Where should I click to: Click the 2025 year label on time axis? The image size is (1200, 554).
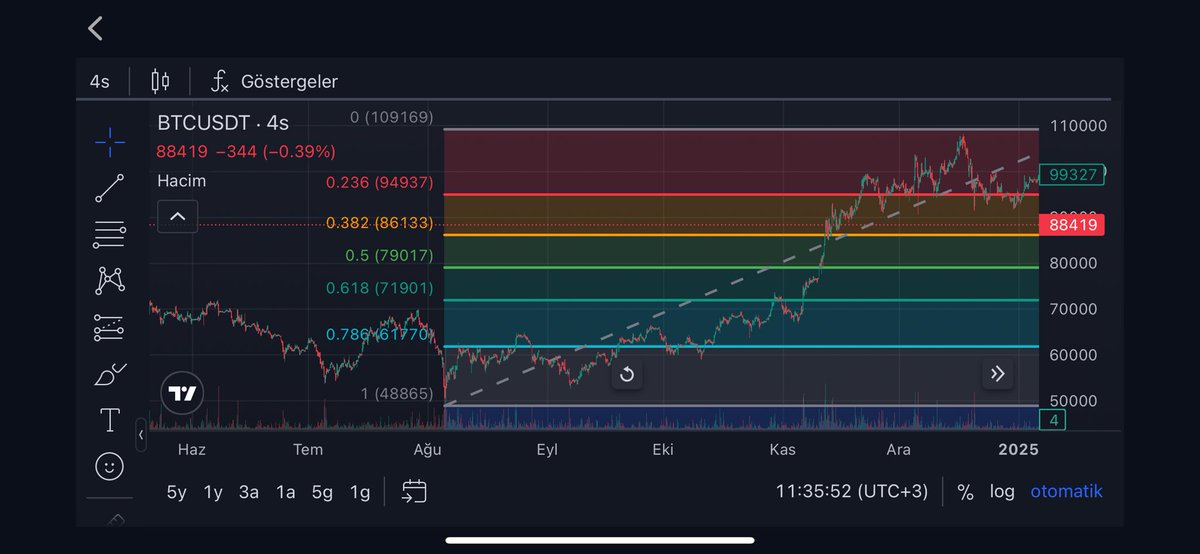[x=1018, y=449]
